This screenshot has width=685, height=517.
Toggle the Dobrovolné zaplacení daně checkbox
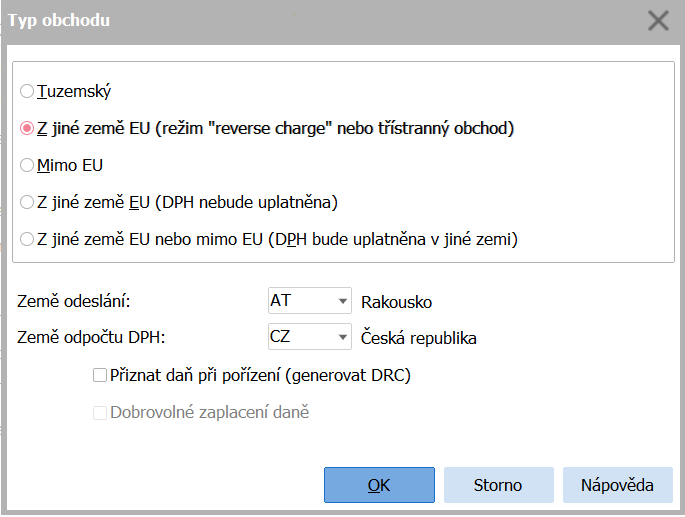tap(99, 412)
